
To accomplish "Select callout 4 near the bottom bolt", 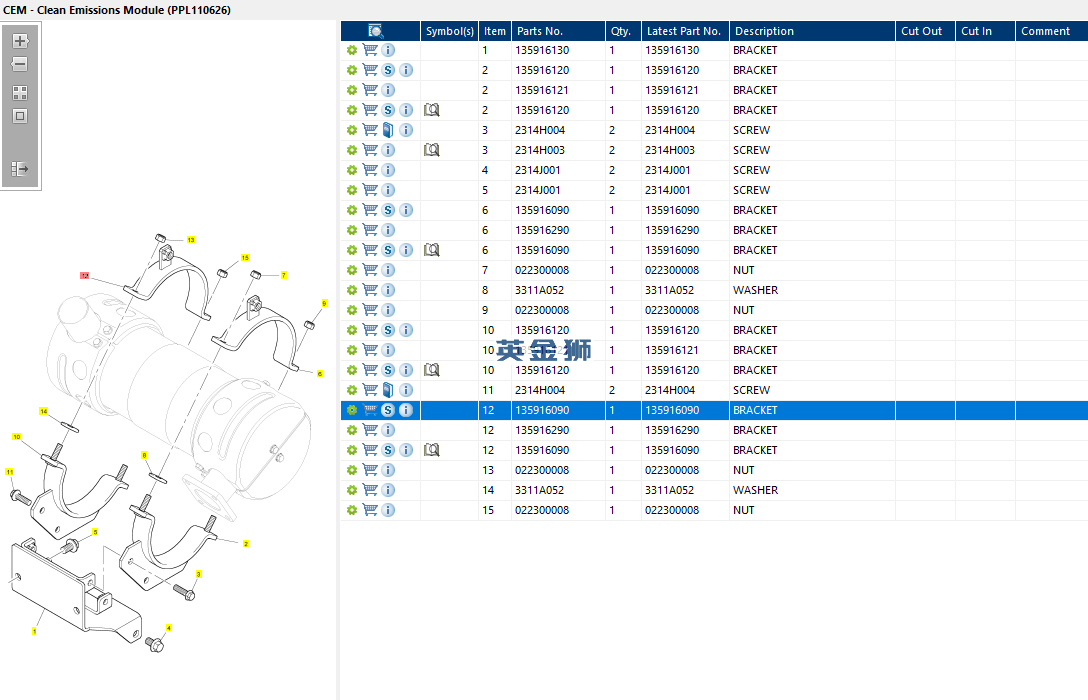I will point(169,628).
